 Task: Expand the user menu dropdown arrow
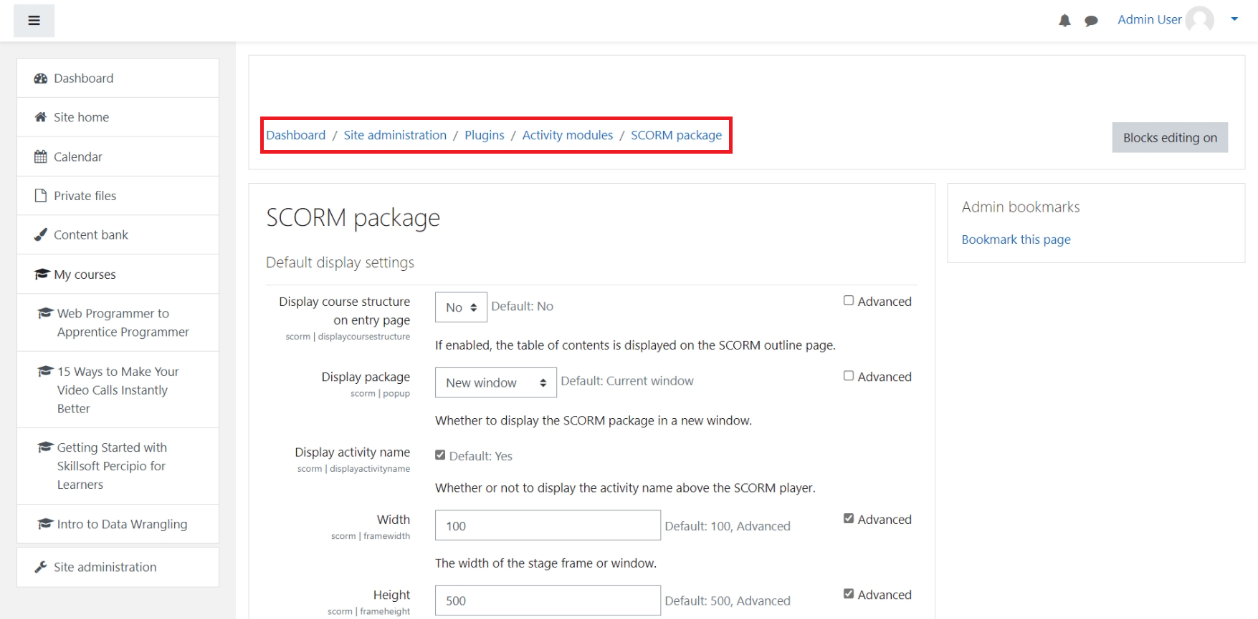pos(1233,21)
